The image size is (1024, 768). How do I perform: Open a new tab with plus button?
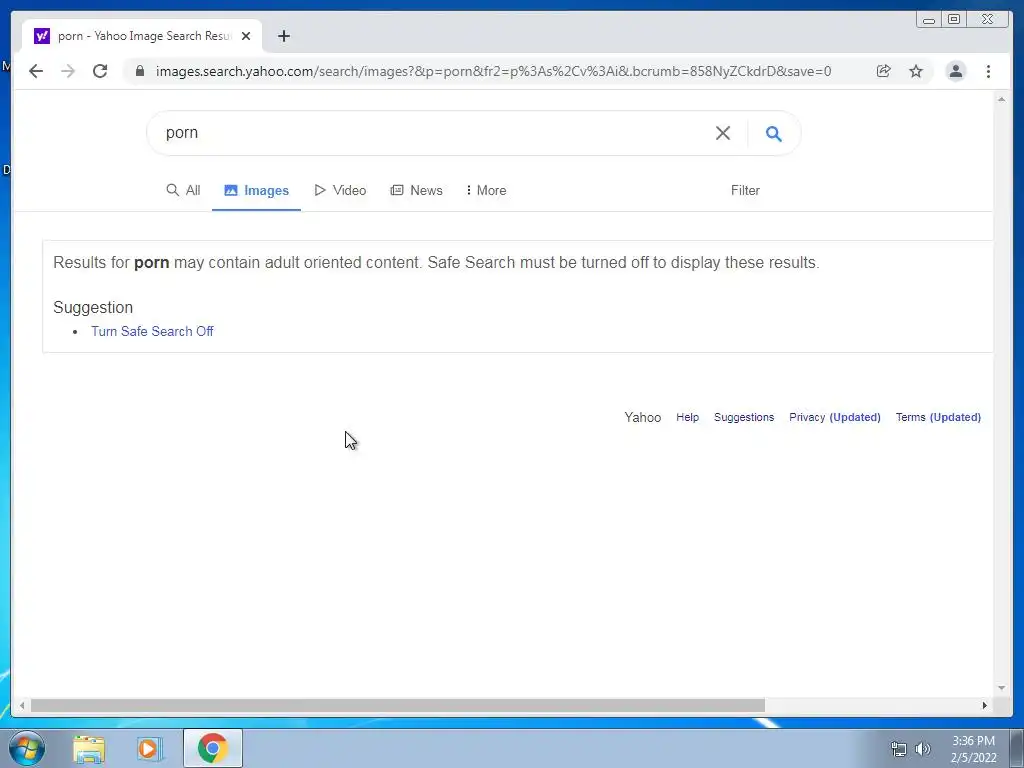point(283,36)
